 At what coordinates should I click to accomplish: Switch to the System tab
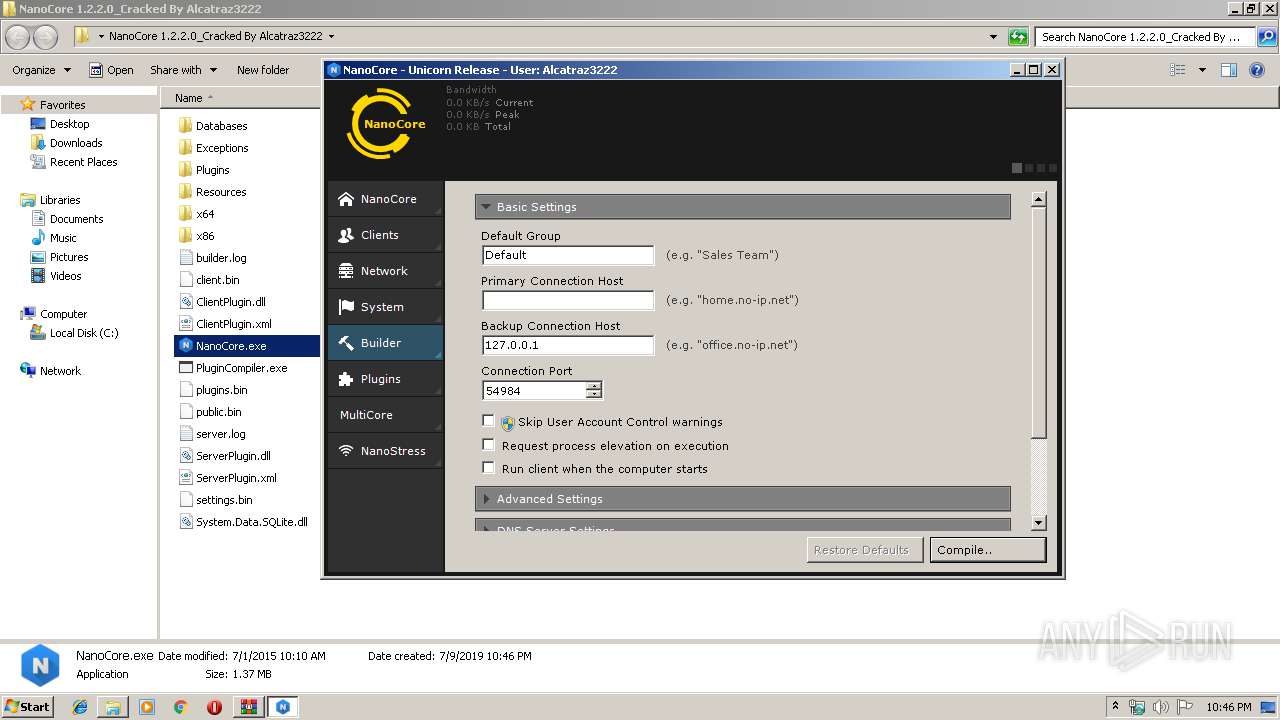pos(385,307)
